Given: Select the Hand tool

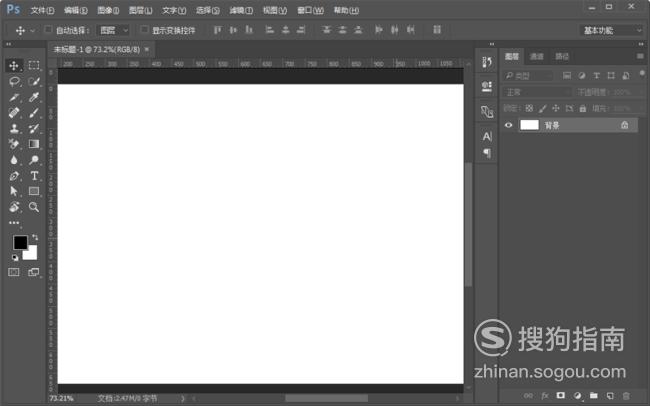Looking at the screenshot, I should (14, 207).
